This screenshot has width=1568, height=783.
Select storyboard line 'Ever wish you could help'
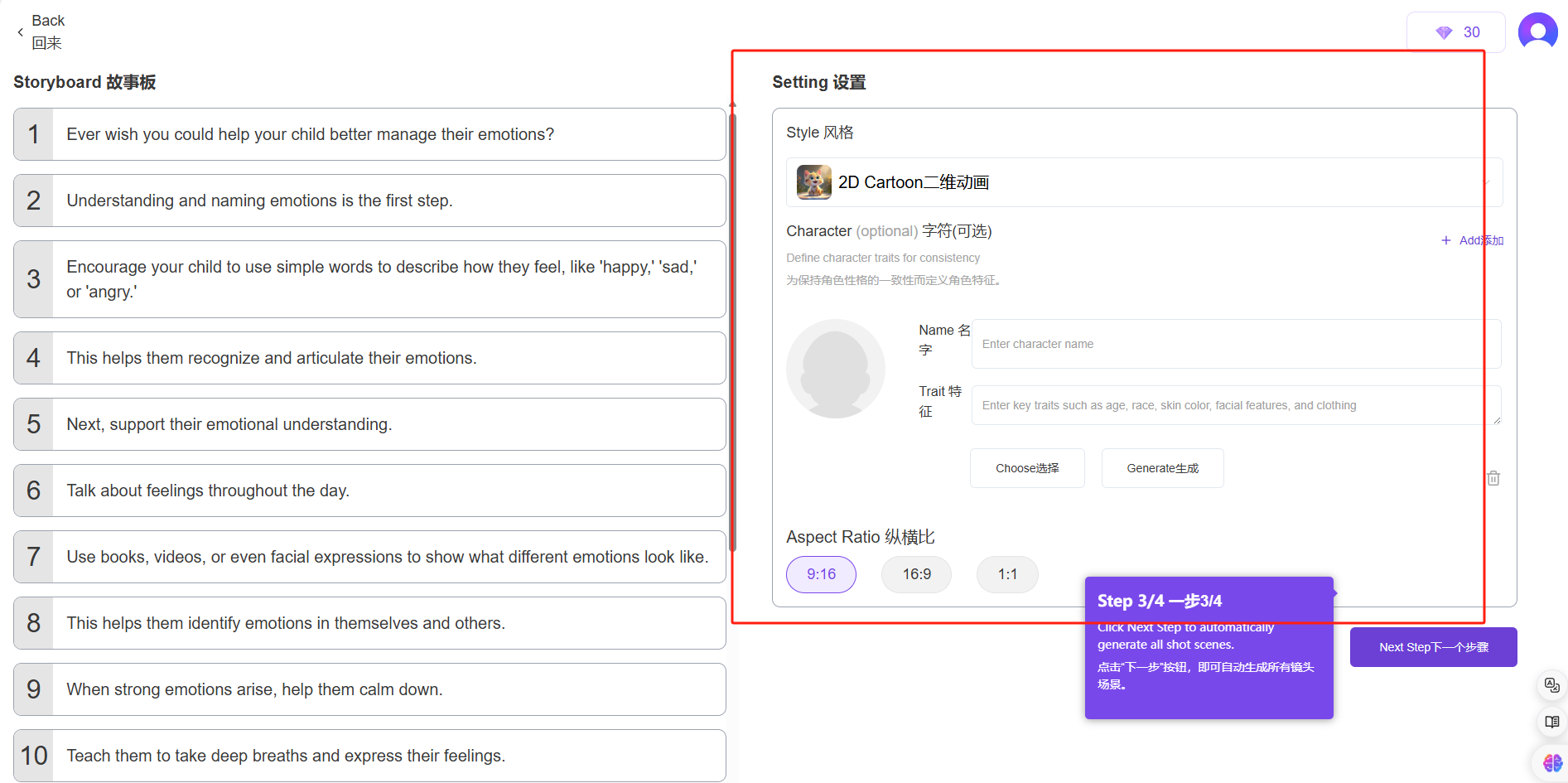click(x=369, y=134)
